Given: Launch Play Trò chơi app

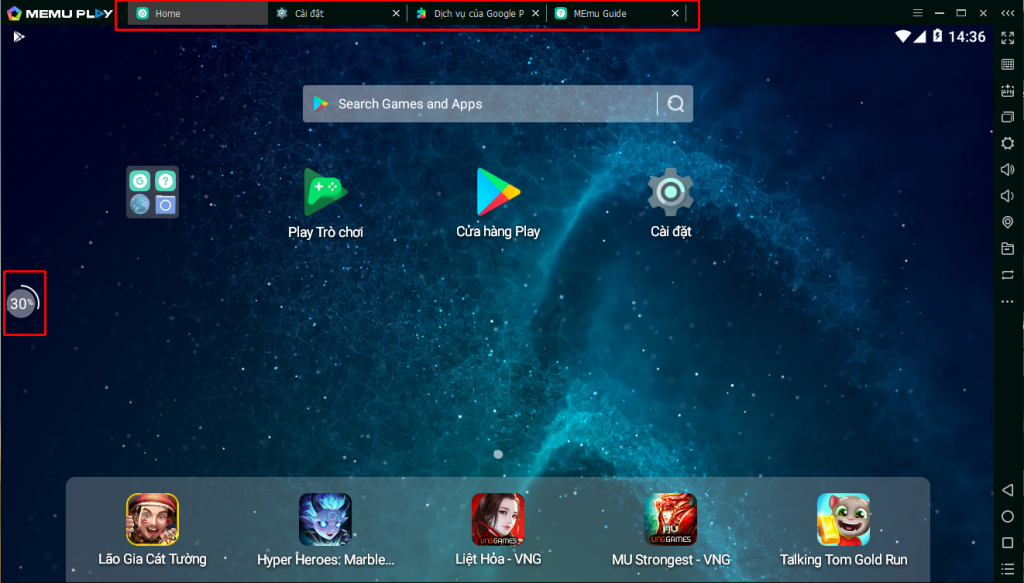Looking at the screenshot, I should click(x=325, y=204).
